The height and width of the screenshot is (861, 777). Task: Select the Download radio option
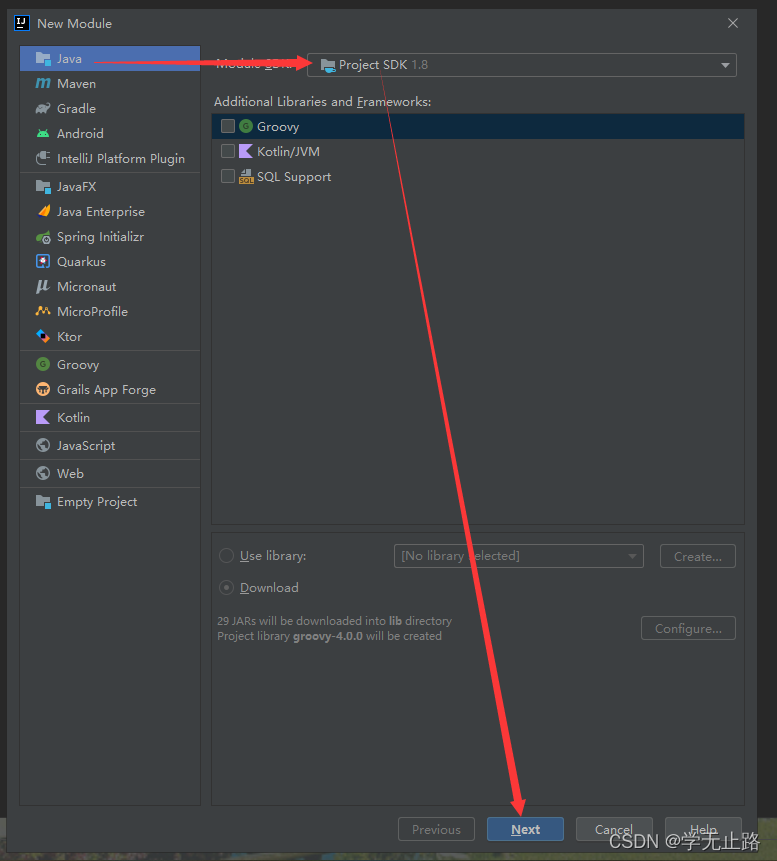(x=226, y=588)
